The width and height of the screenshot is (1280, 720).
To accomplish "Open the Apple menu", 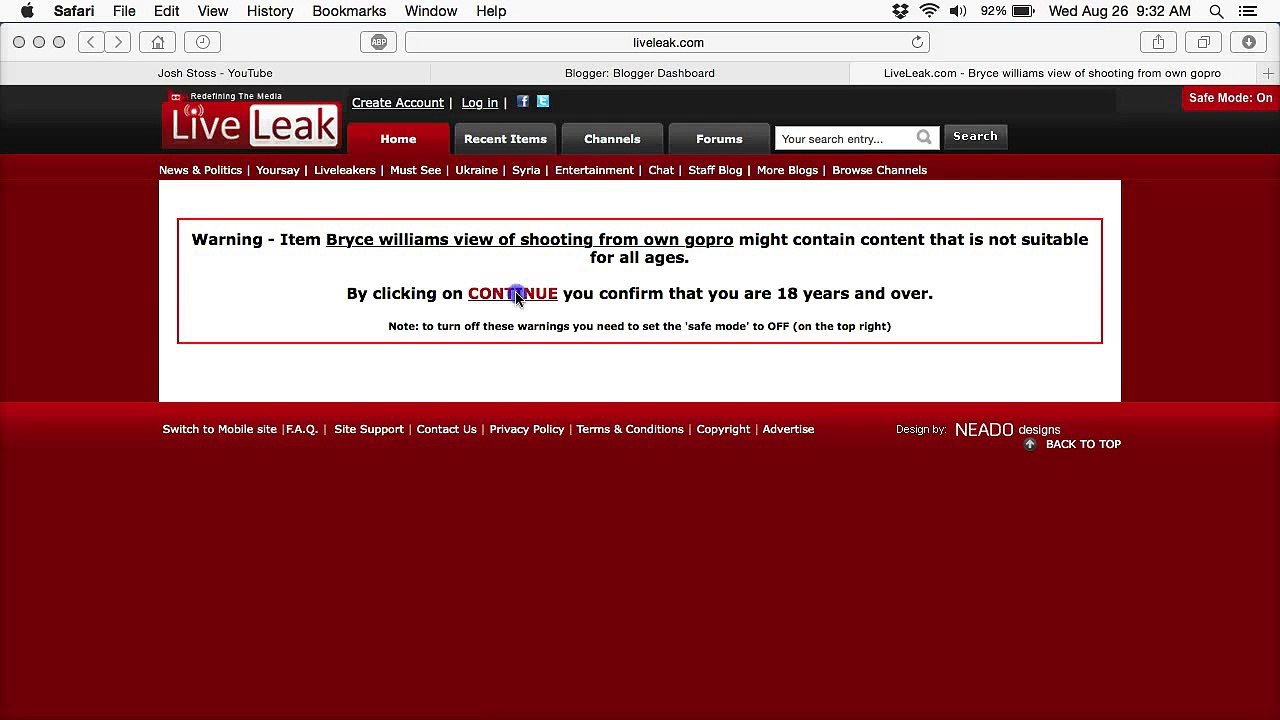I will click(27, 11).
